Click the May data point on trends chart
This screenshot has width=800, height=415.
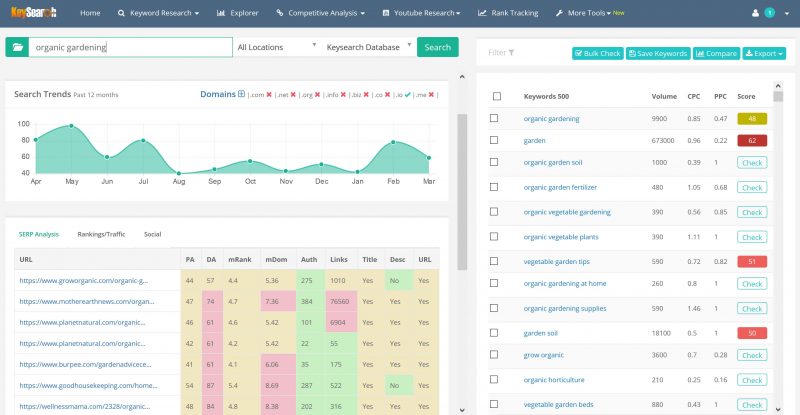pyautogui.click(x=71, y=126)
